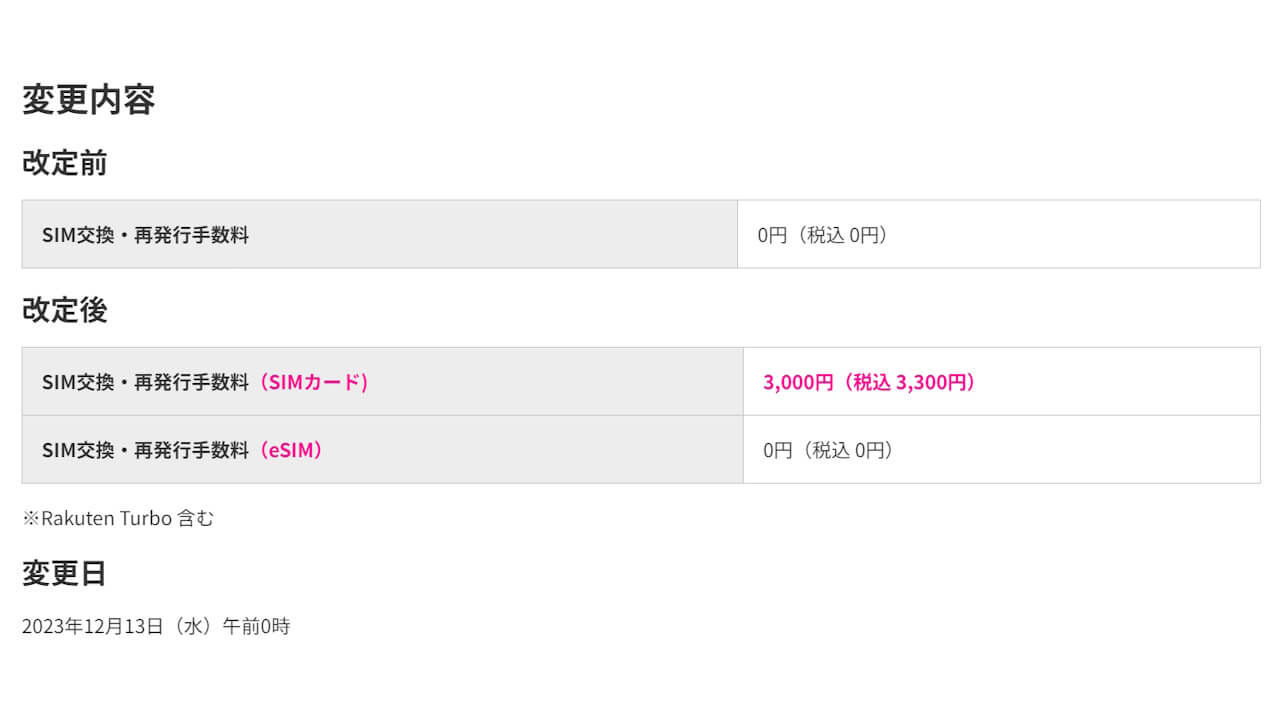
Task: Click the "午前0時" time text
Action: 256,627
